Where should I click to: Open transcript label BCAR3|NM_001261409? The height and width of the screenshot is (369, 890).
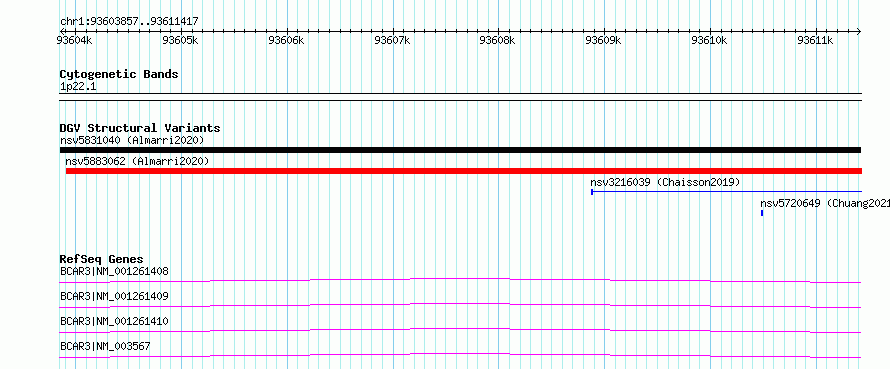114,296
